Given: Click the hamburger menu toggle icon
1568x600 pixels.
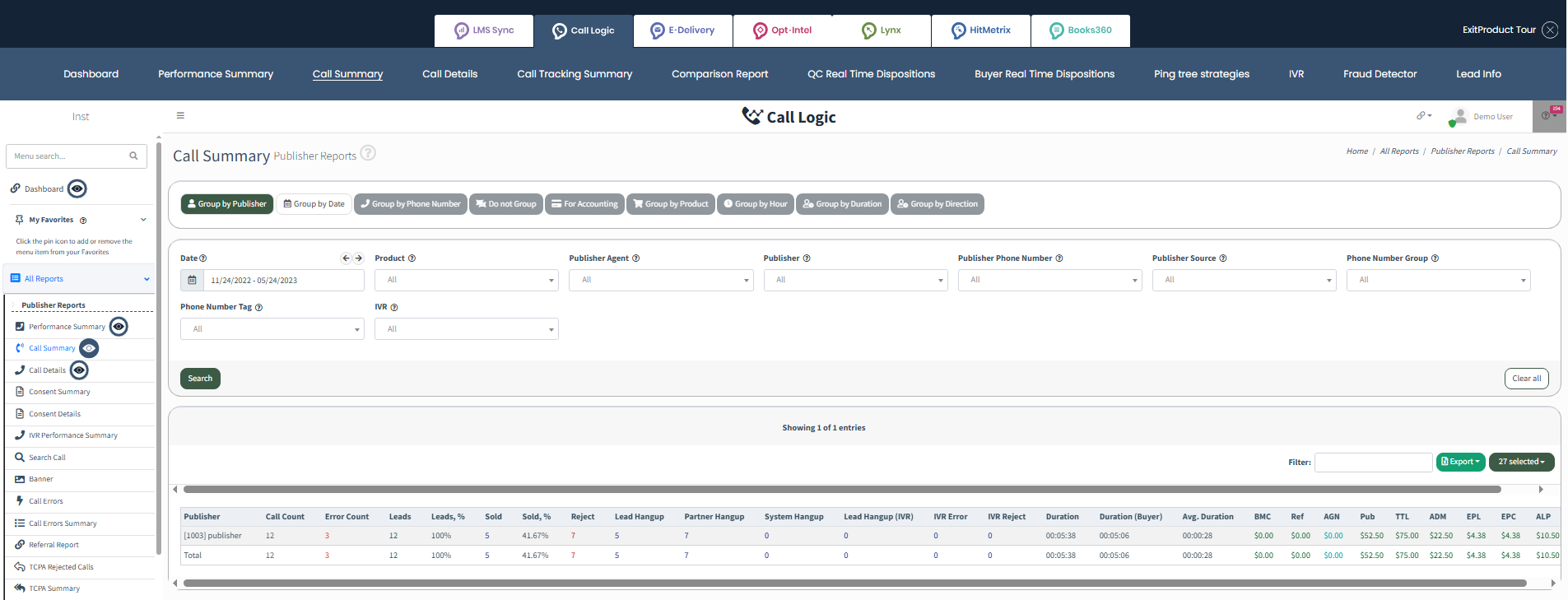Looking at the screenshot, I should pyautogui.click(x=180, y=116).
